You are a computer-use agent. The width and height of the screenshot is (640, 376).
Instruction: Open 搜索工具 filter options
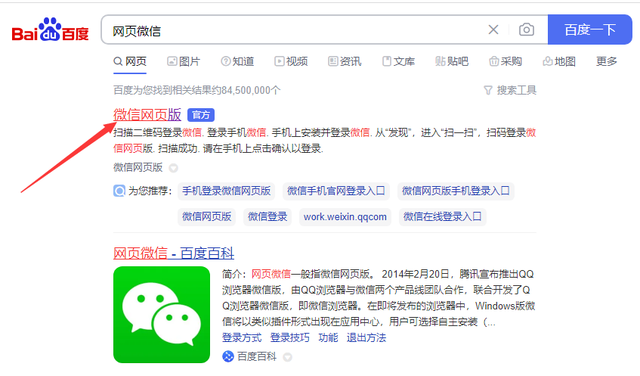(x=510, y=90)
